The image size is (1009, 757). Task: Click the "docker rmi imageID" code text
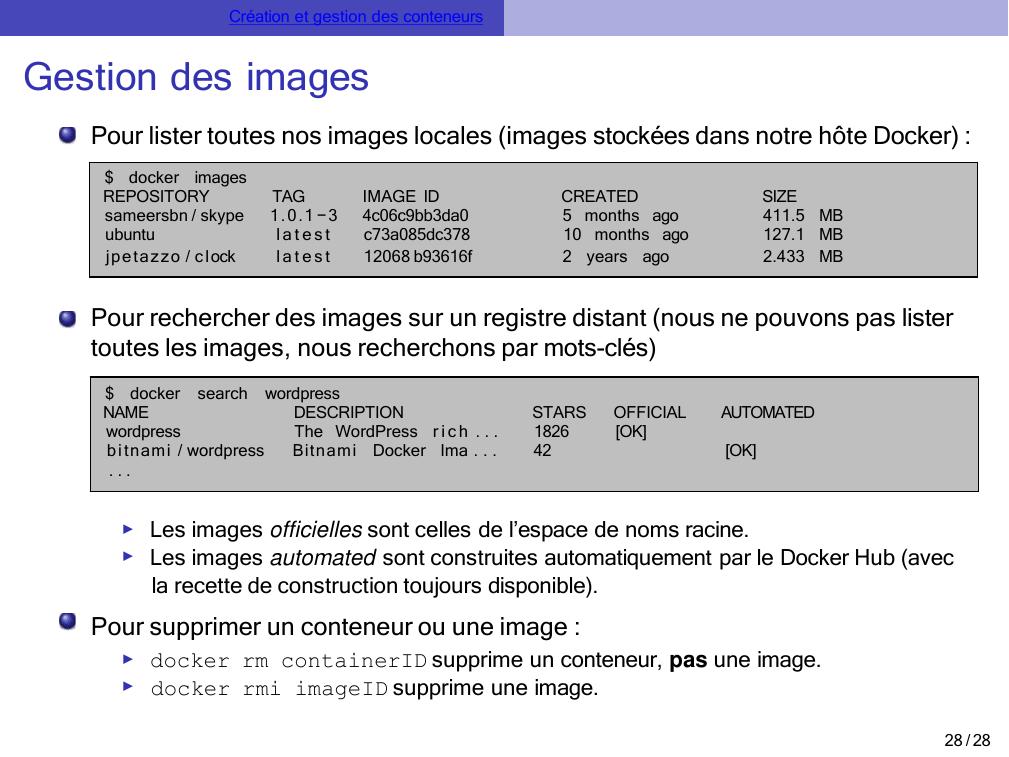coord(268,689)
